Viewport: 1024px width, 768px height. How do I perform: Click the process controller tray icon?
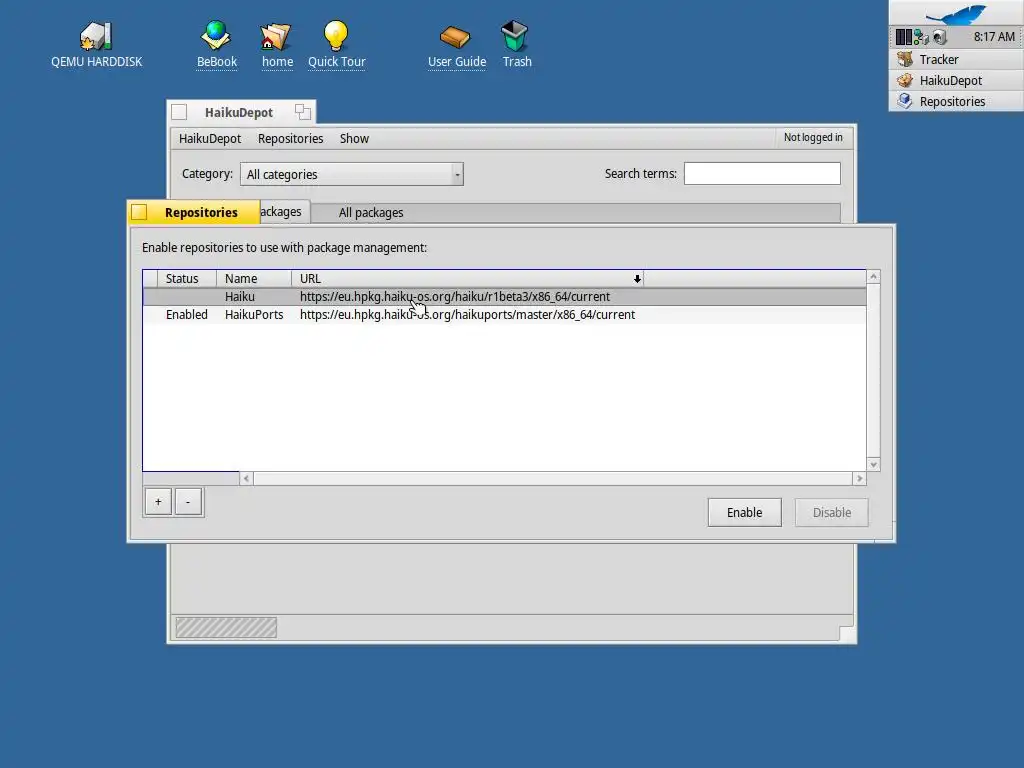pos(903,37)
